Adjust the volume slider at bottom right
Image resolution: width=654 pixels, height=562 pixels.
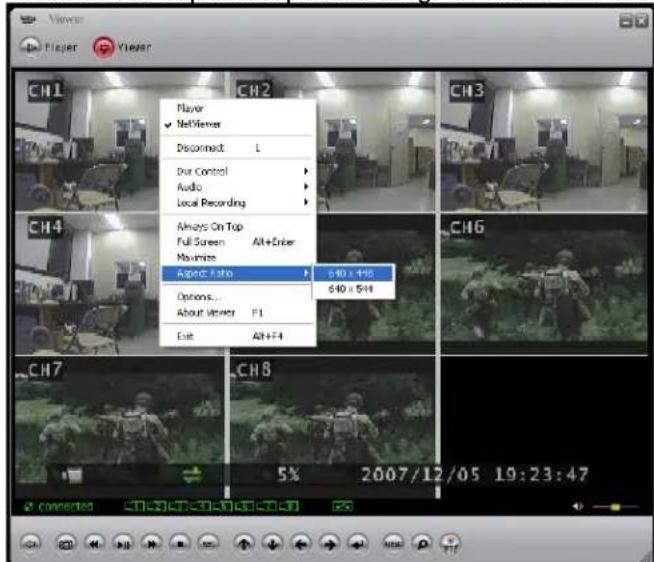pyautogui.click(x=616, y=508)
